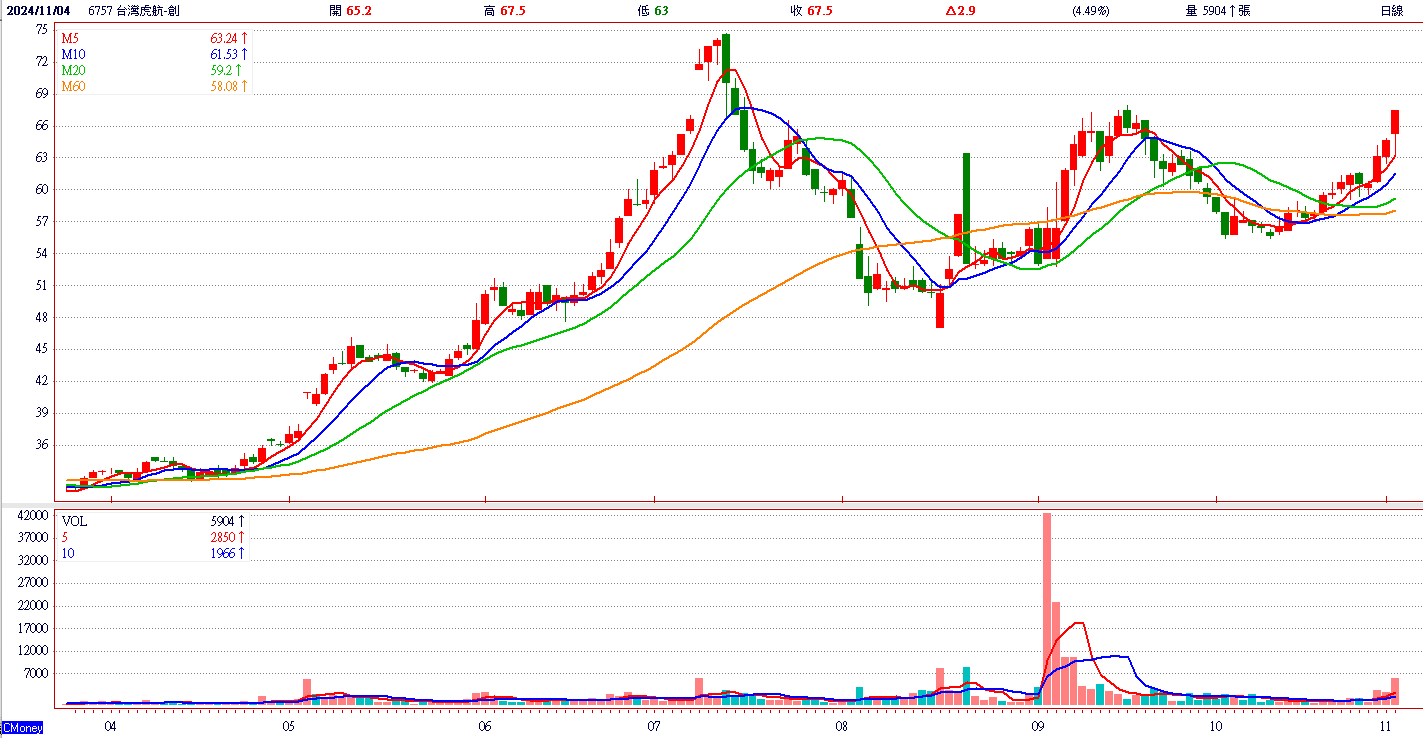The height and width of the screenshot is (738, 1423).
Task: Click the △2.9 price change indicator
Action: coord(962,10)
